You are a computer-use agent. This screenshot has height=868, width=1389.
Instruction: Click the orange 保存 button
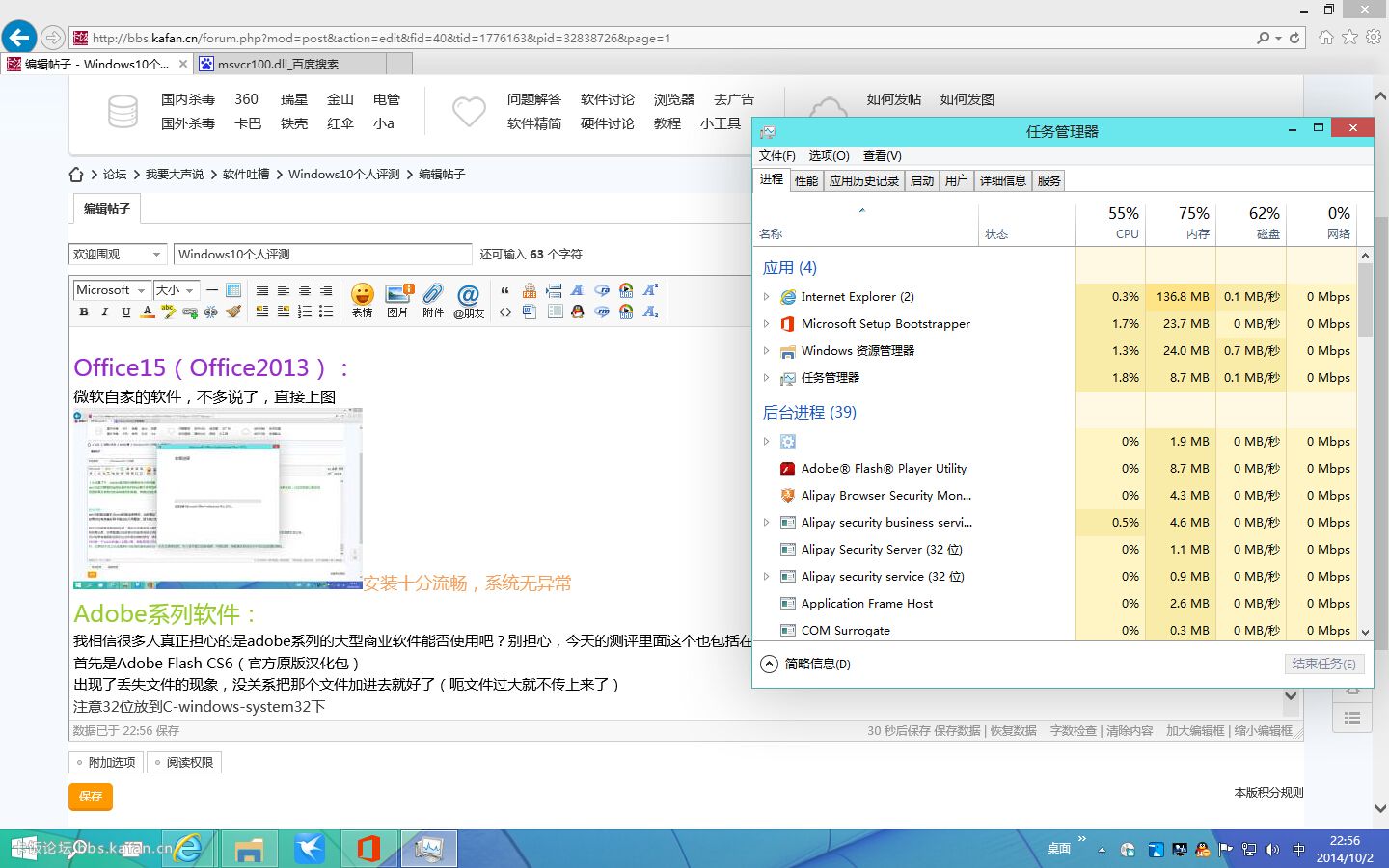coord(91,797)
